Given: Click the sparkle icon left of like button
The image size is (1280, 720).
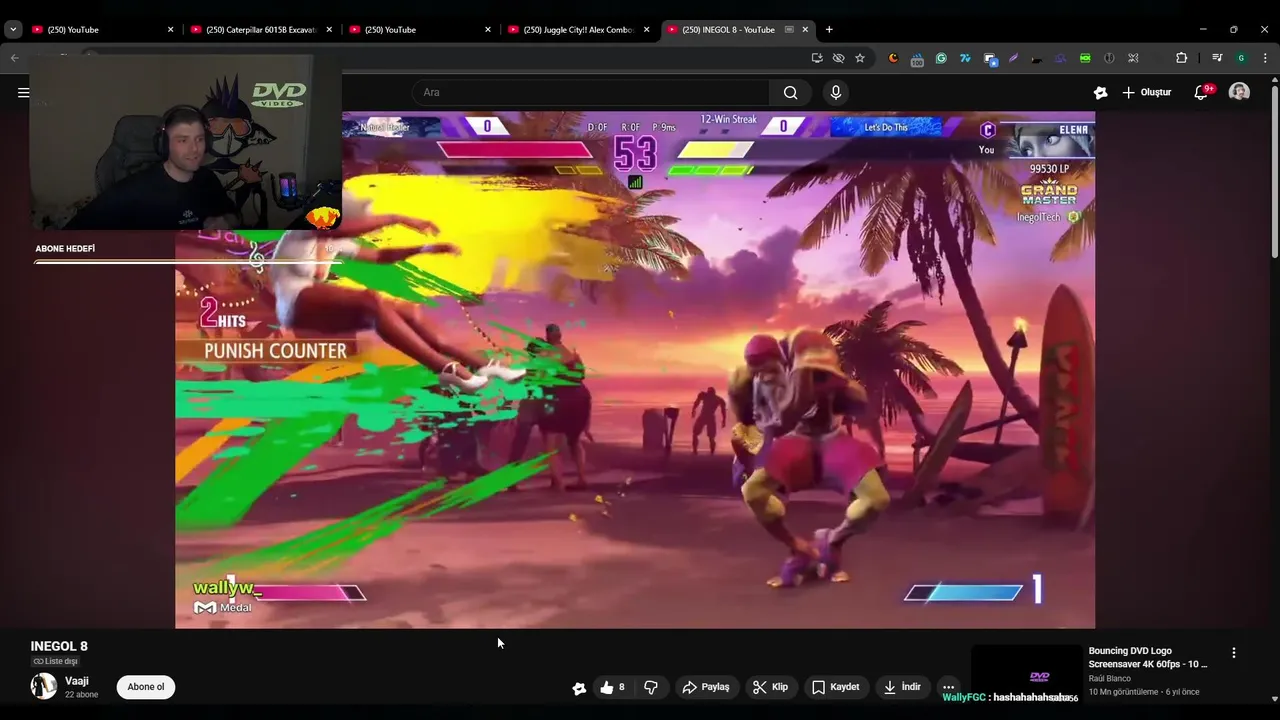Looking at the screenshot, I should 579,687.
